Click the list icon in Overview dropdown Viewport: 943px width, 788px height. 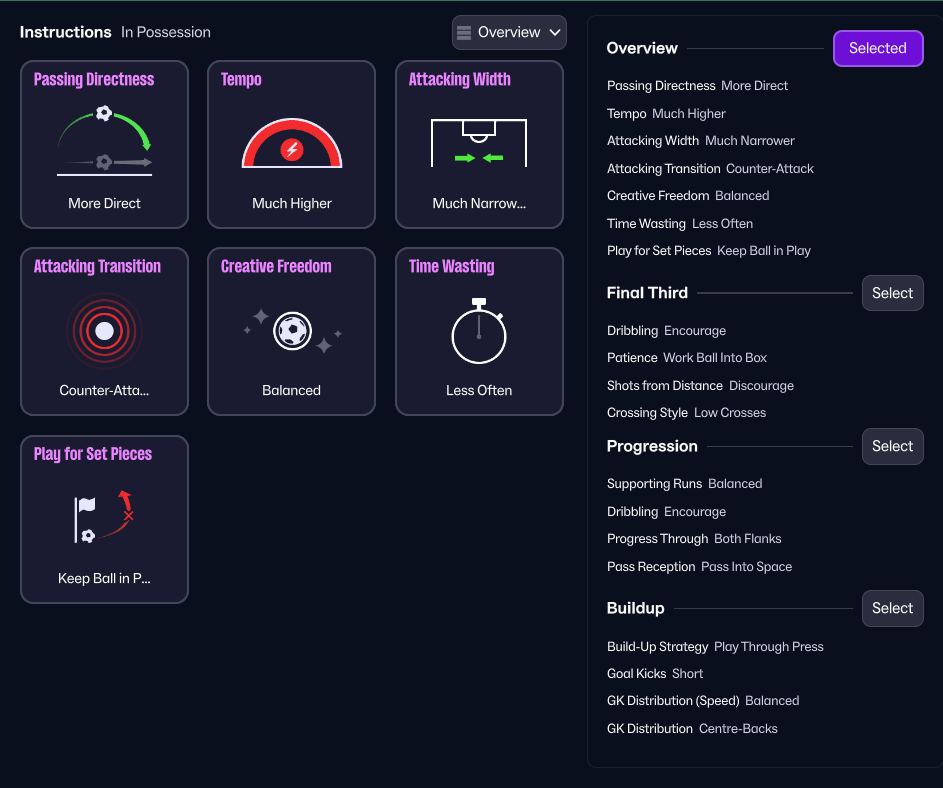(x=464, y=33)
